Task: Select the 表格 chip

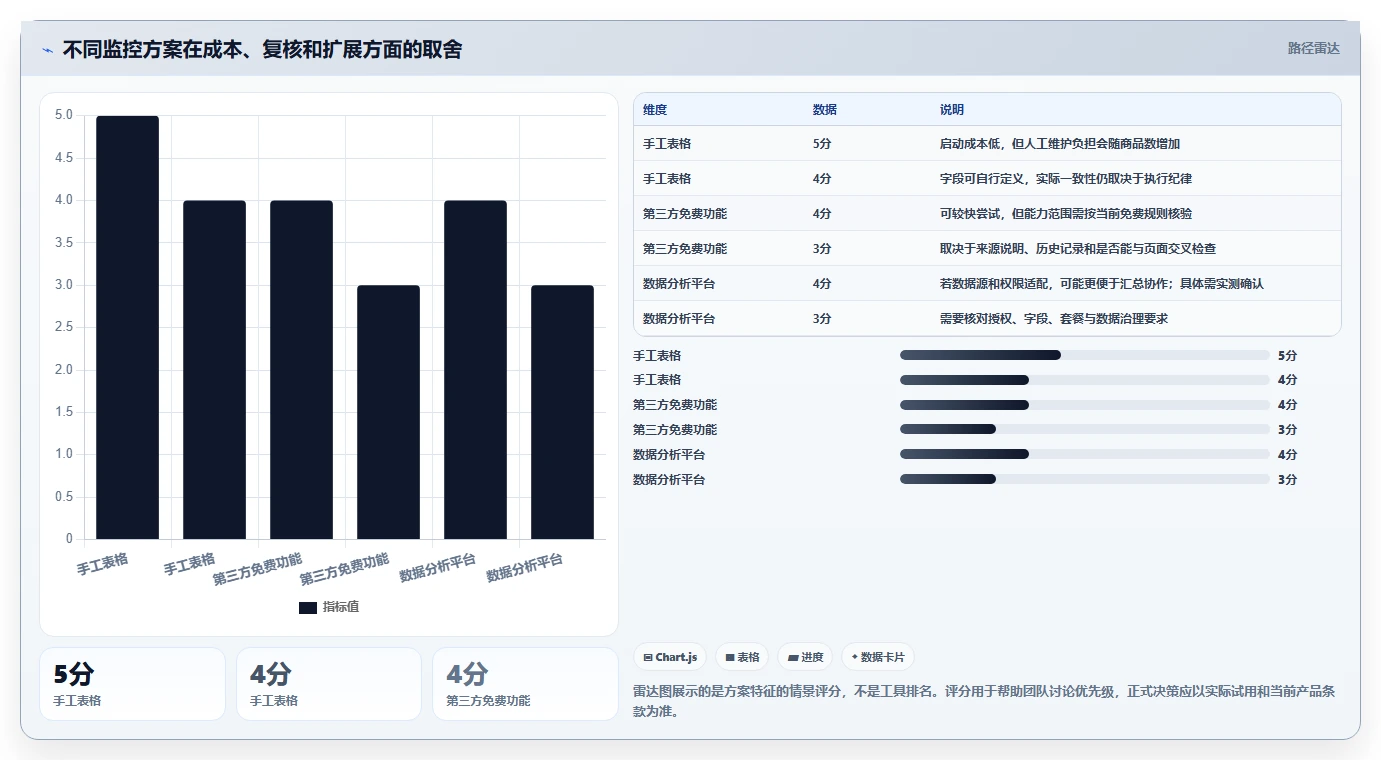Action: click(x=742, y=657)
